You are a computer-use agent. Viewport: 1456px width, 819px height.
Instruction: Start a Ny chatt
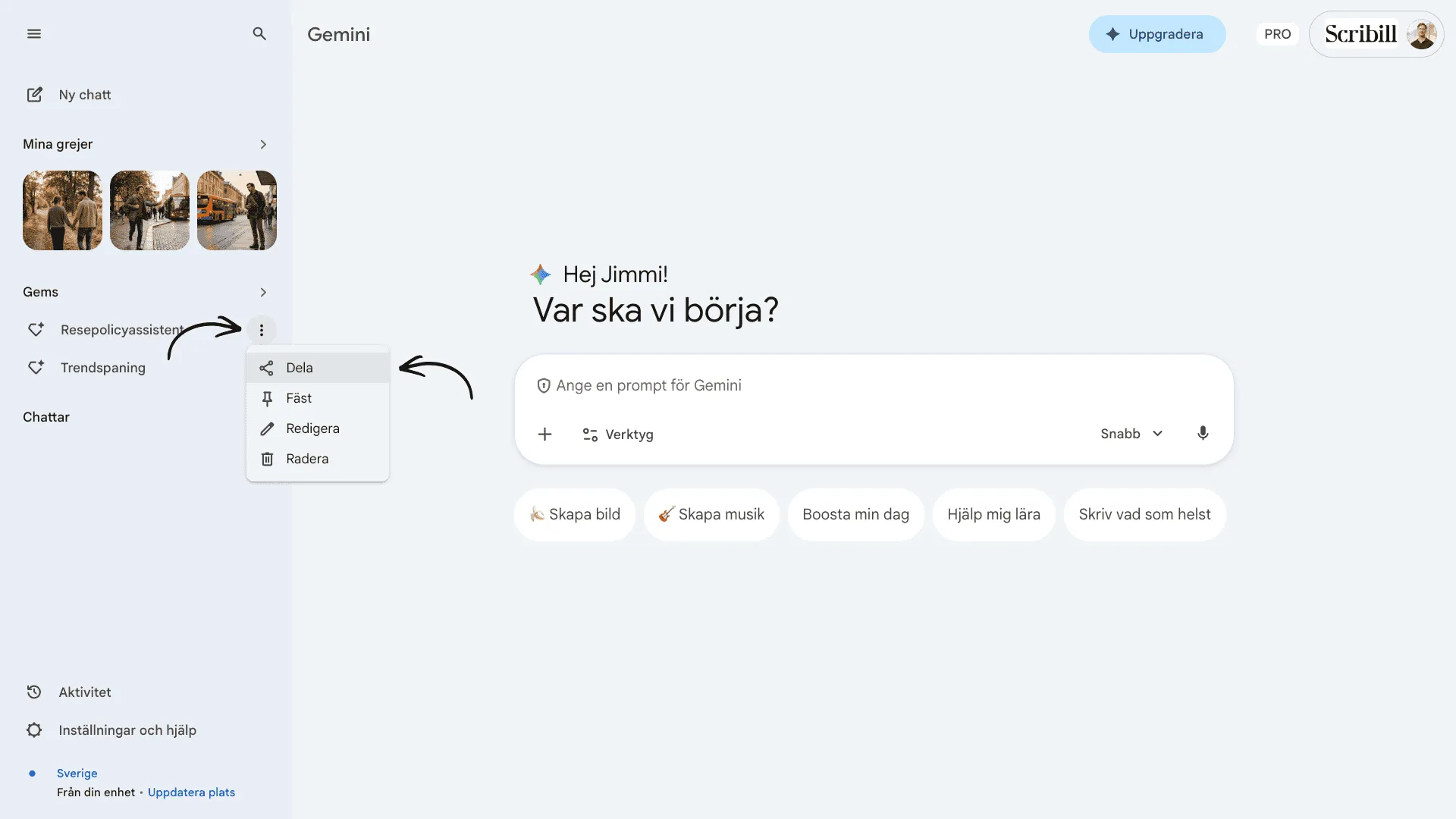(x=85, y=95)
